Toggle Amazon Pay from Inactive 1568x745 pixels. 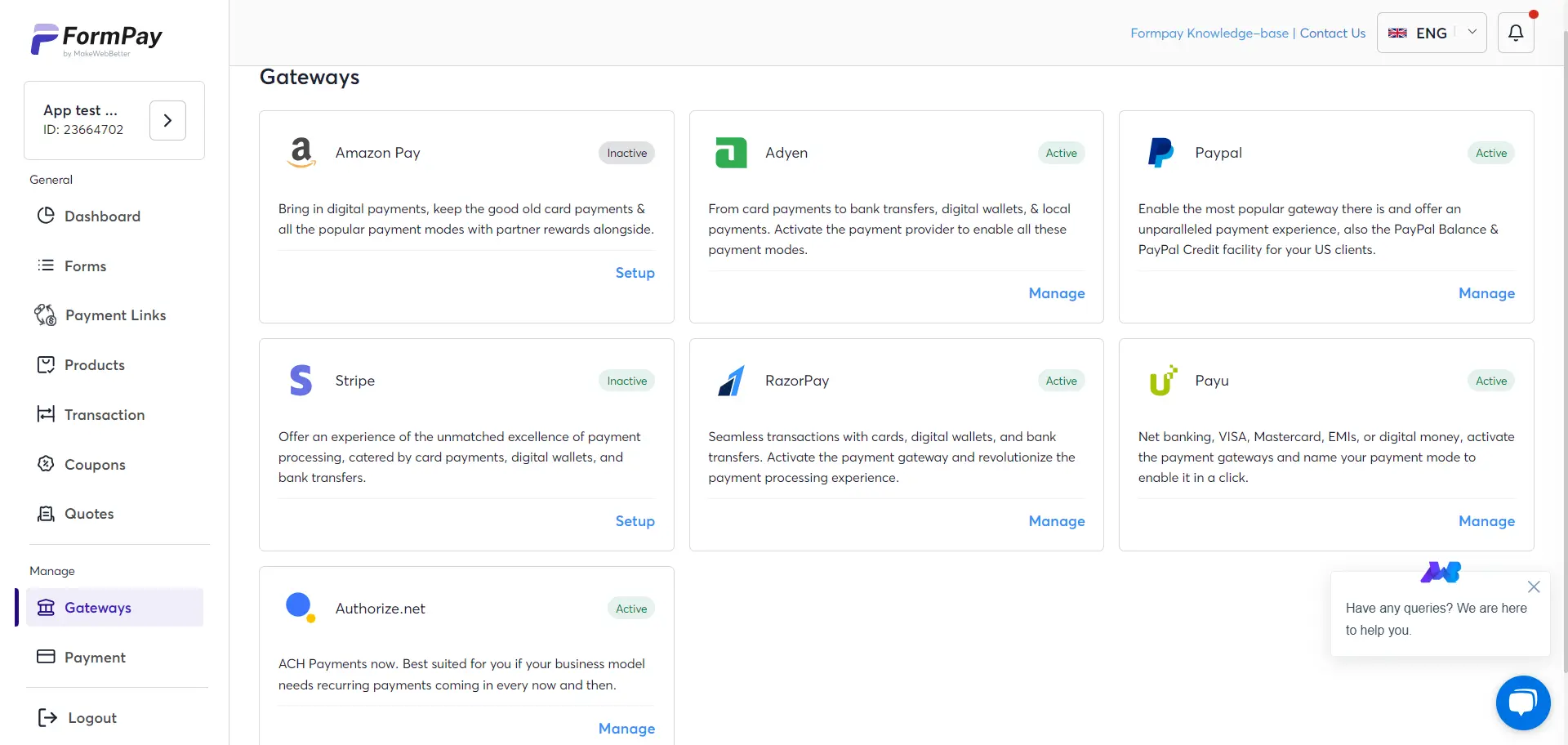(626, 153)
